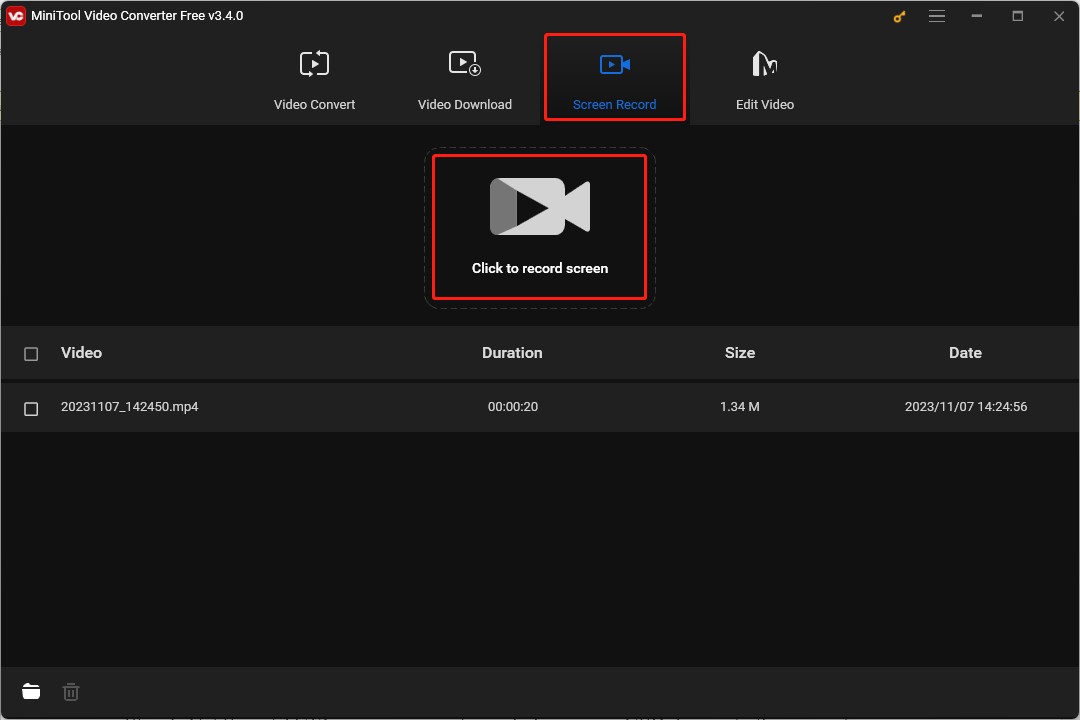Click the MiniTool logo in the title bar
Screen dimensions: 1080x720
point(14,15)
